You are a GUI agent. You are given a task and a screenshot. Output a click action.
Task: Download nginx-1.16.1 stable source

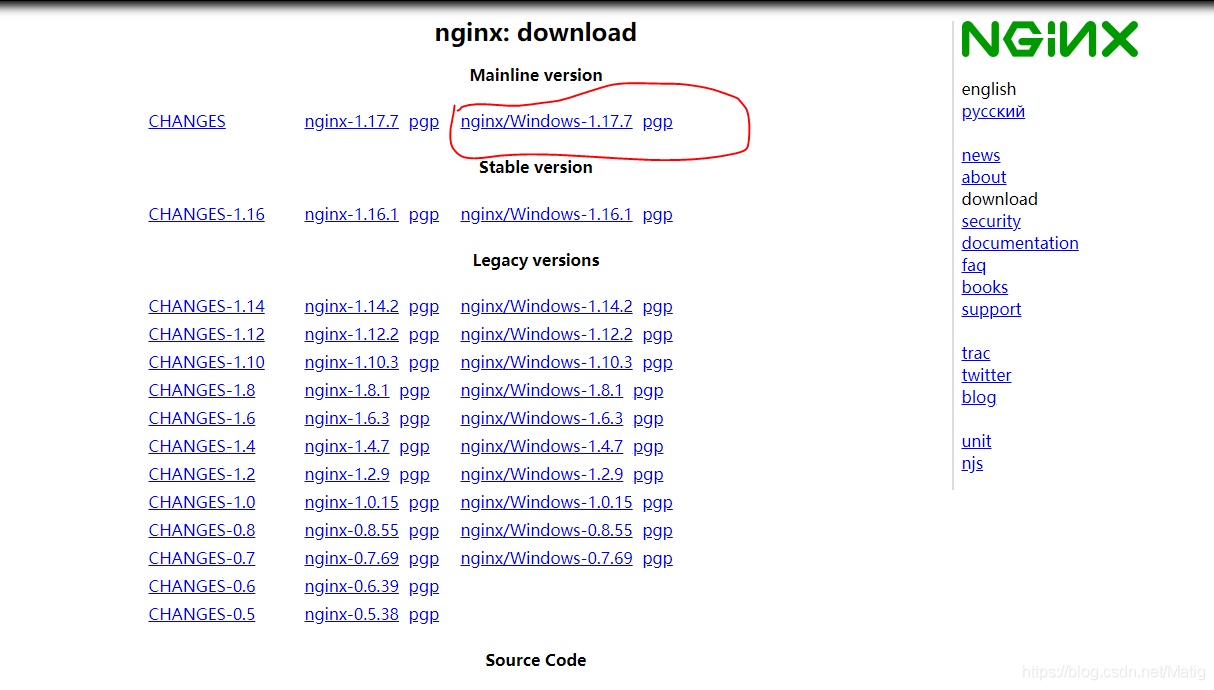coord(351,214)
